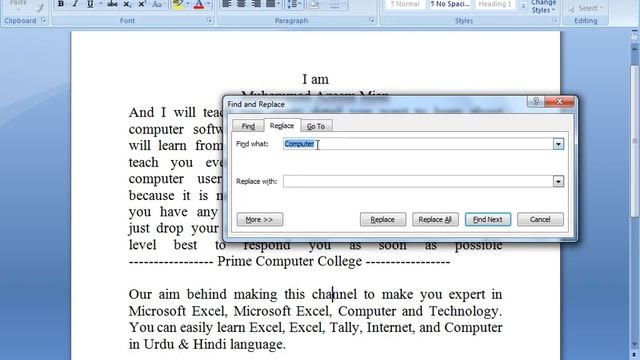The image size is (640, 360).
Task: Align text right
Action: pos(256,4)
